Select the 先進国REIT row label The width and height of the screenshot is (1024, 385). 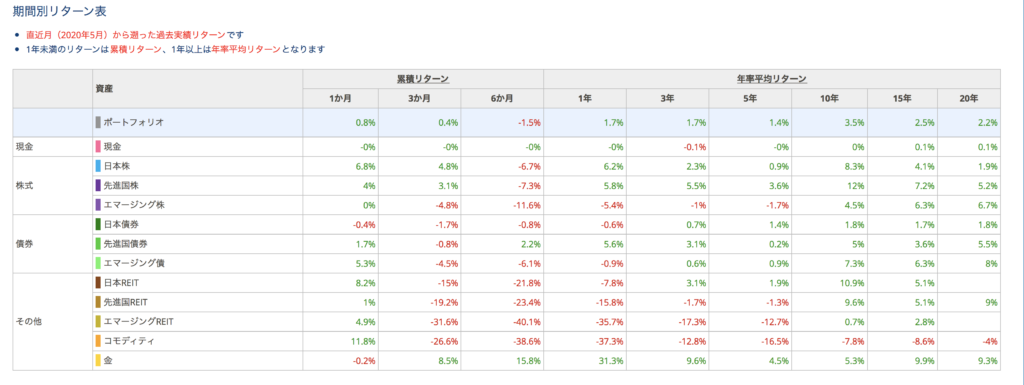[125, 302]
